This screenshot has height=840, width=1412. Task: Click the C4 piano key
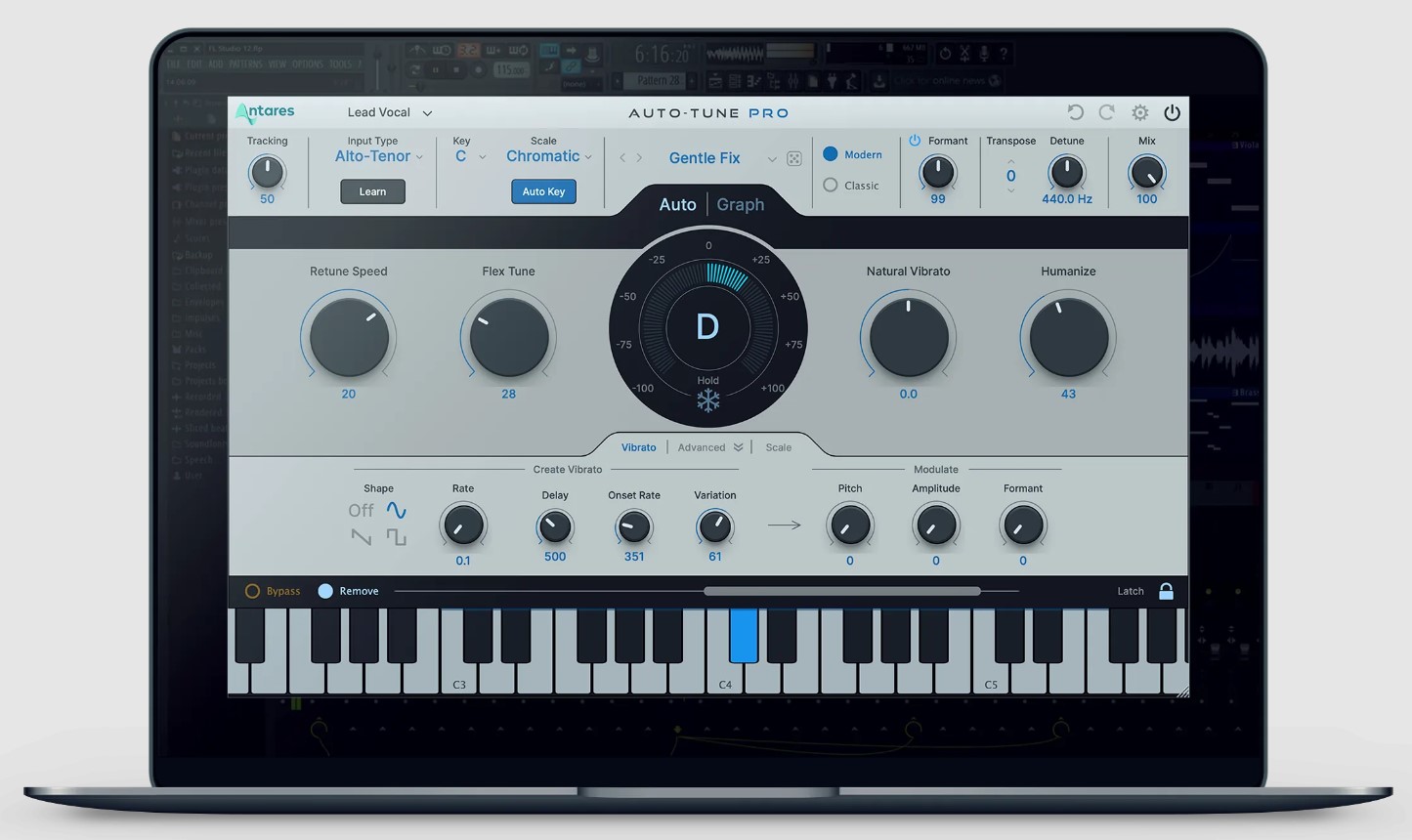(x=725, y=679)
